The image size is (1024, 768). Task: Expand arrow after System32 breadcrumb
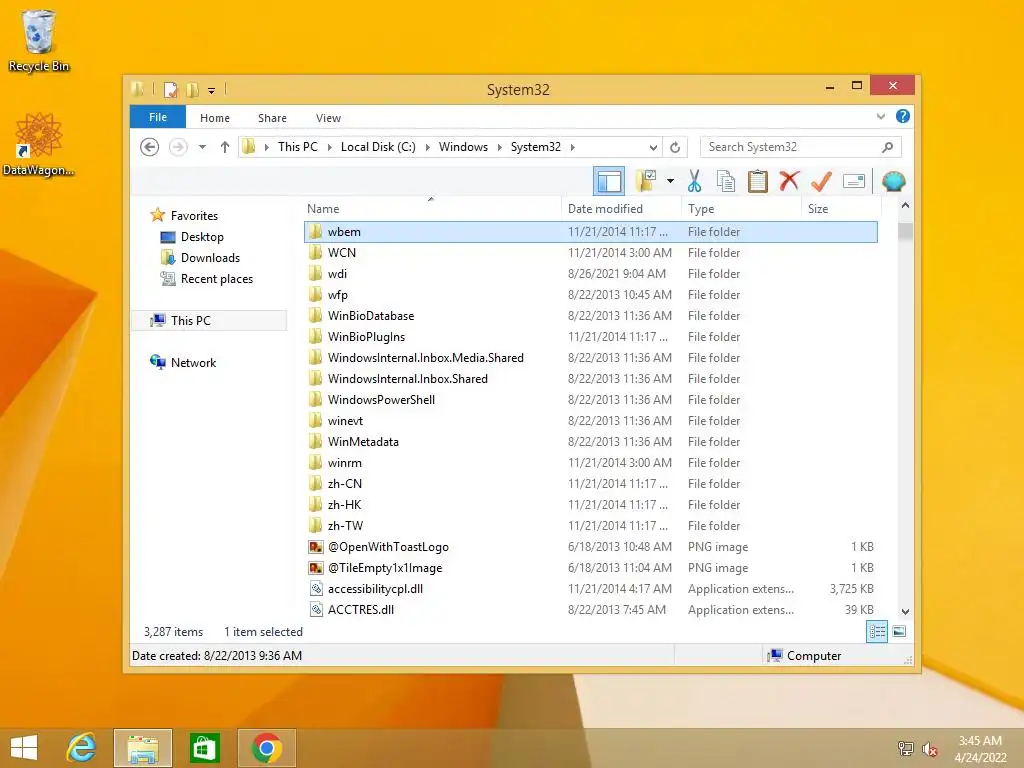click(573, 147)
